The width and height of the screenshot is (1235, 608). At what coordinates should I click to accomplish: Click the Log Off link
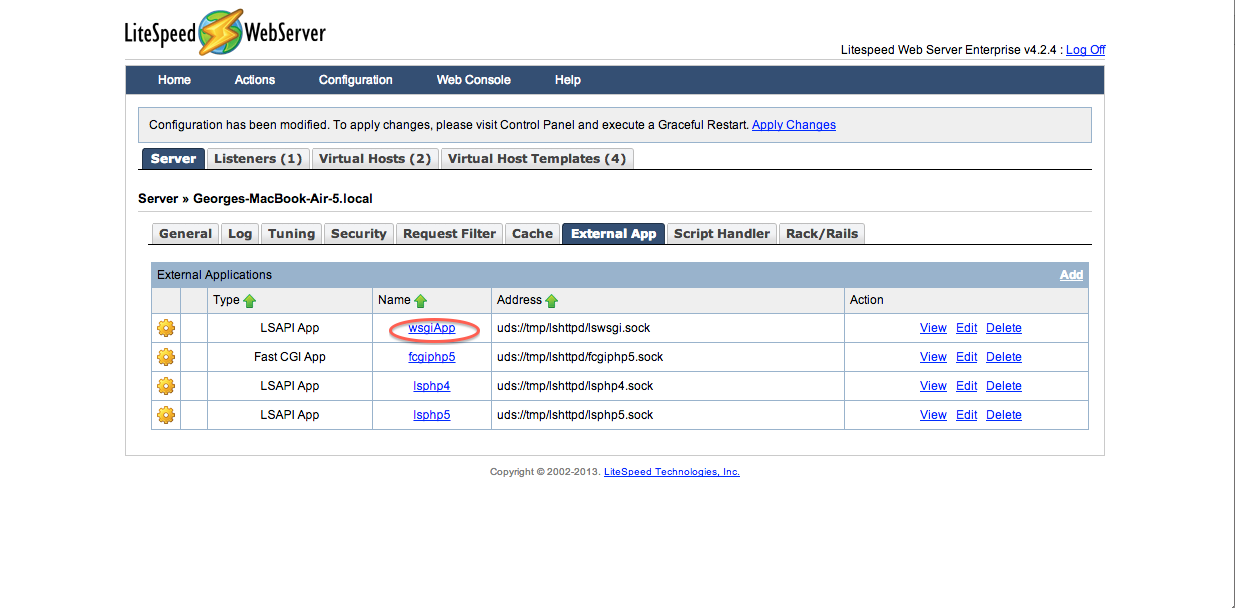(1086, 50)
